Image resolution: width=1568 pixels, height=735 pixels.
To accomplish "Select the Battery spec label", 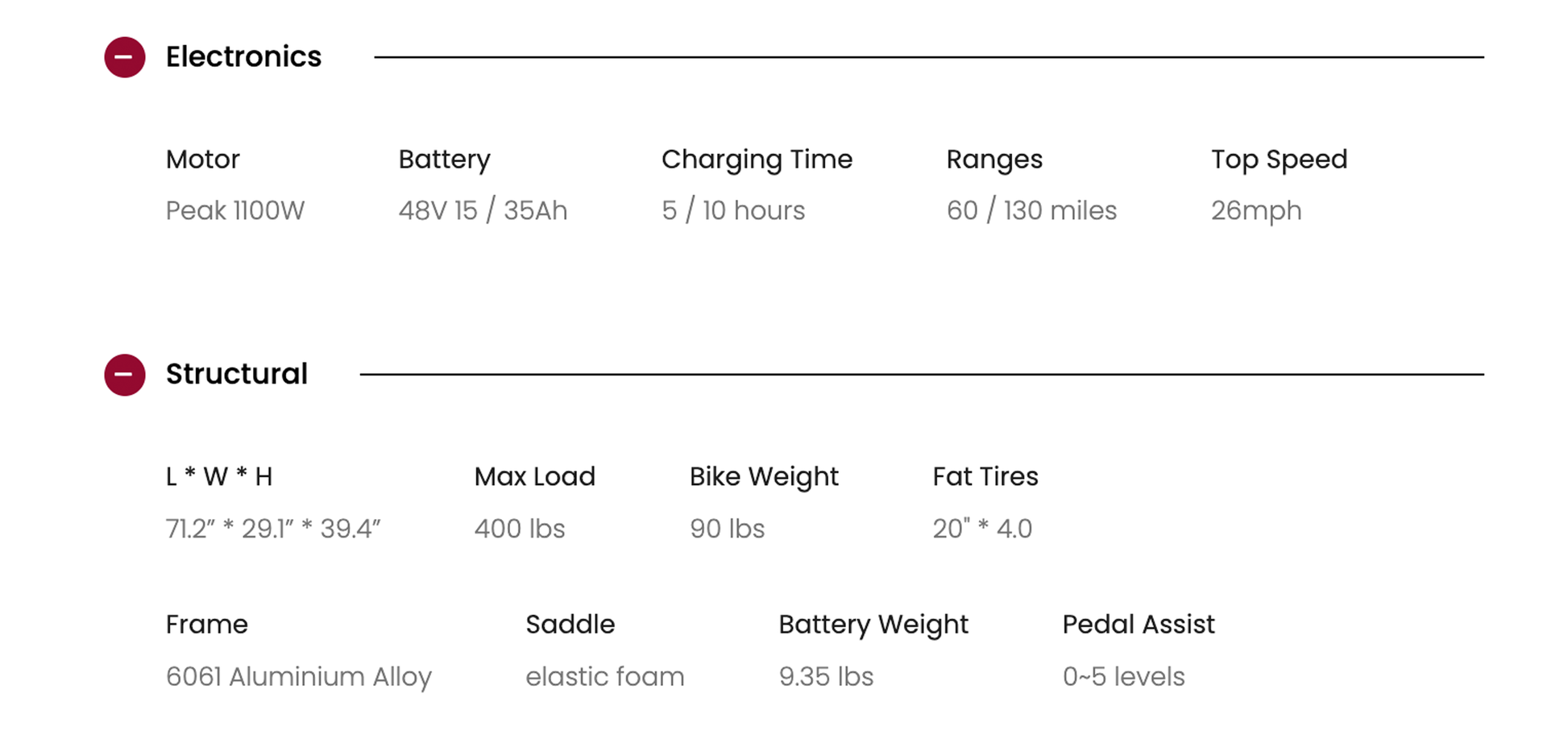I will [x=444, y=160].
